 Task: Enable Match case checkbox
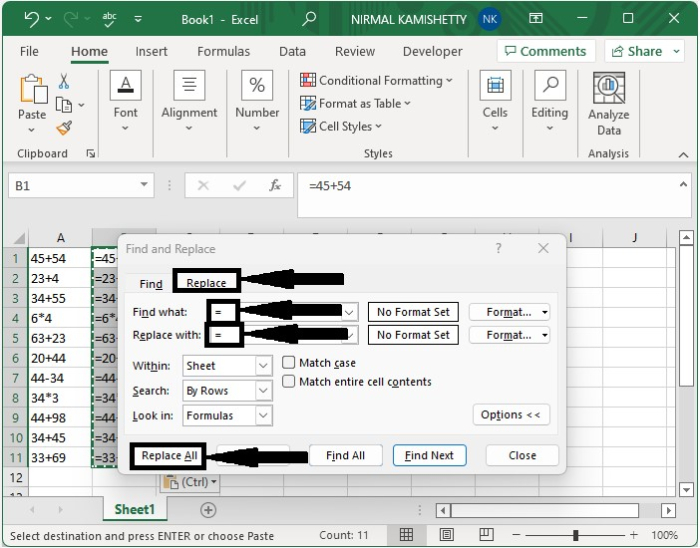coord(289,362)
